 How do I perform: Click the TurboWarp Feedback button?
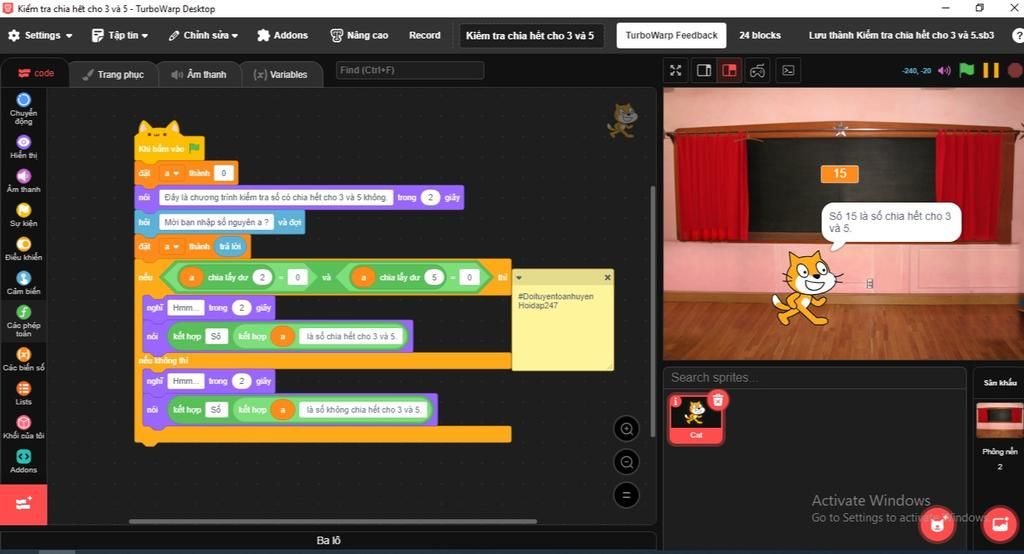click(671, 35)
